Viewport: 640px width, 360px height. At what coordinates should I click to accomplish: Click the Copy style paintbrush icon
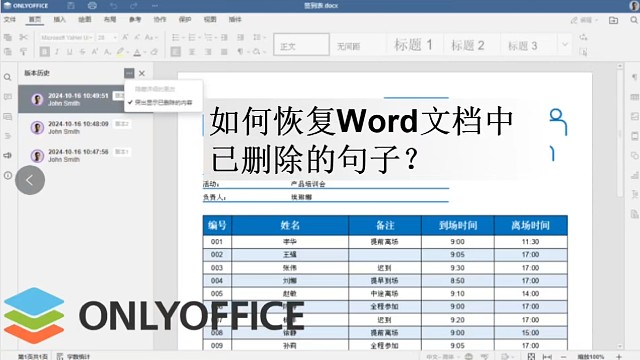click(23, 51)
